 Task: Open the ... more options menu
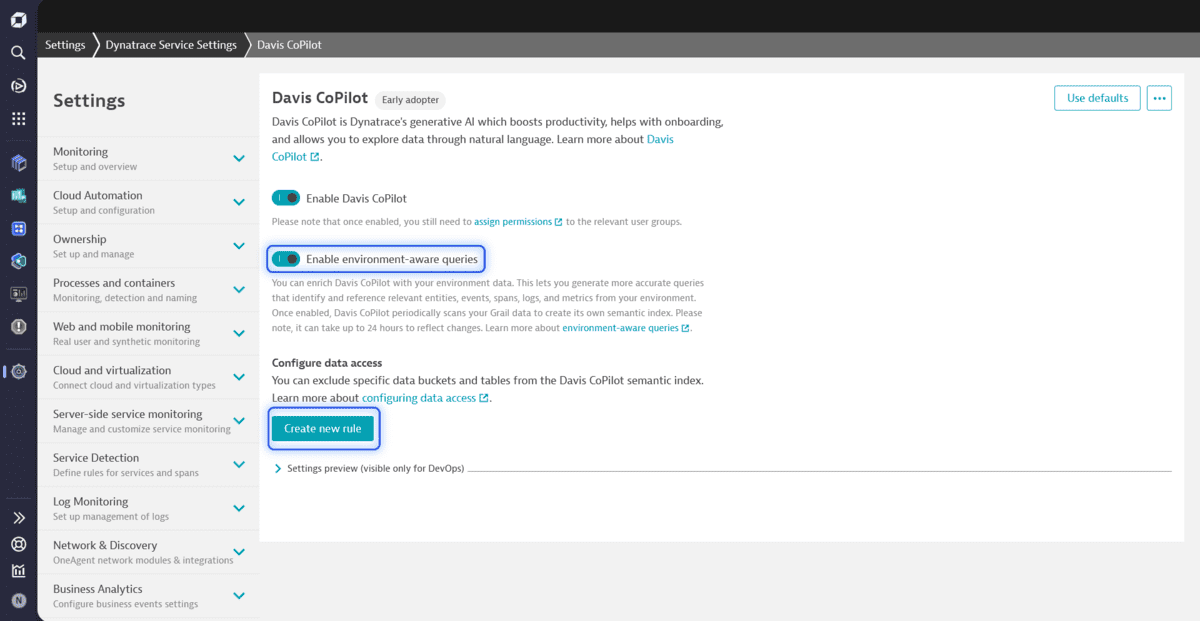pos(1159,98)
